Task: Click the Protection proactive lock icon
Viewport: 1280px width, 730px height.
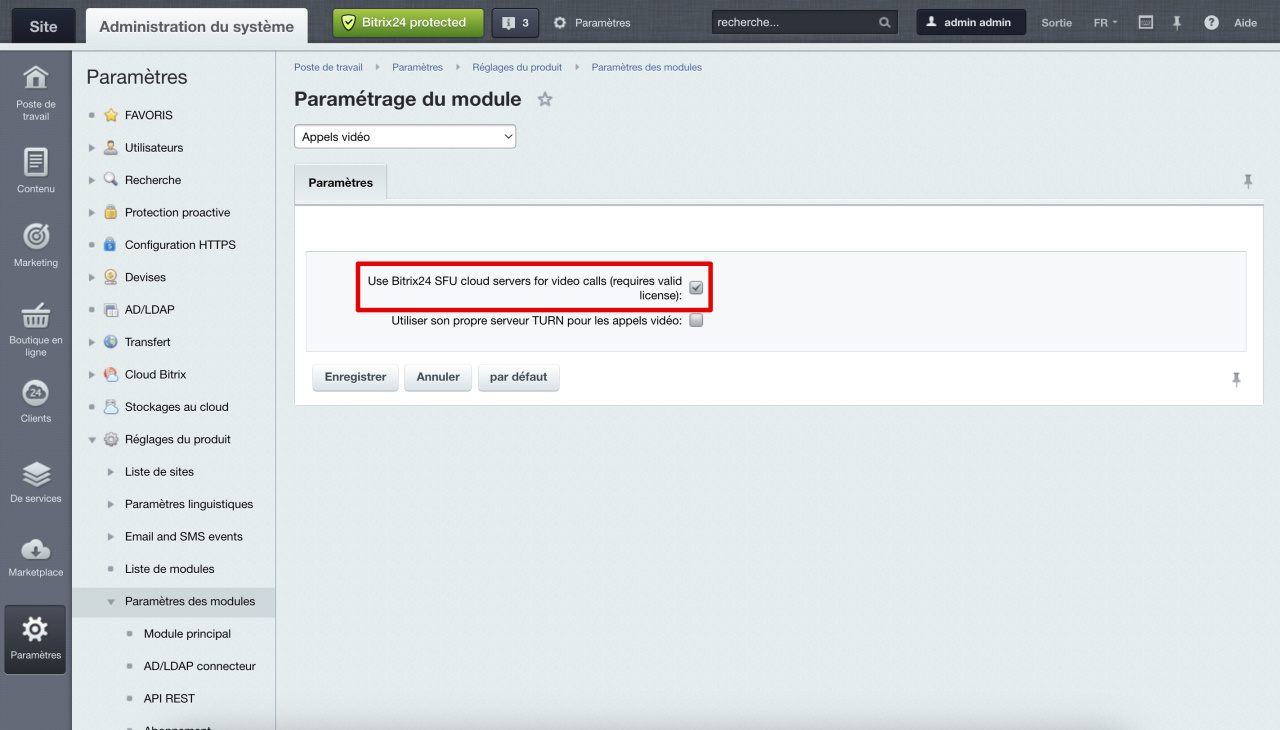Action: (111, 212)
